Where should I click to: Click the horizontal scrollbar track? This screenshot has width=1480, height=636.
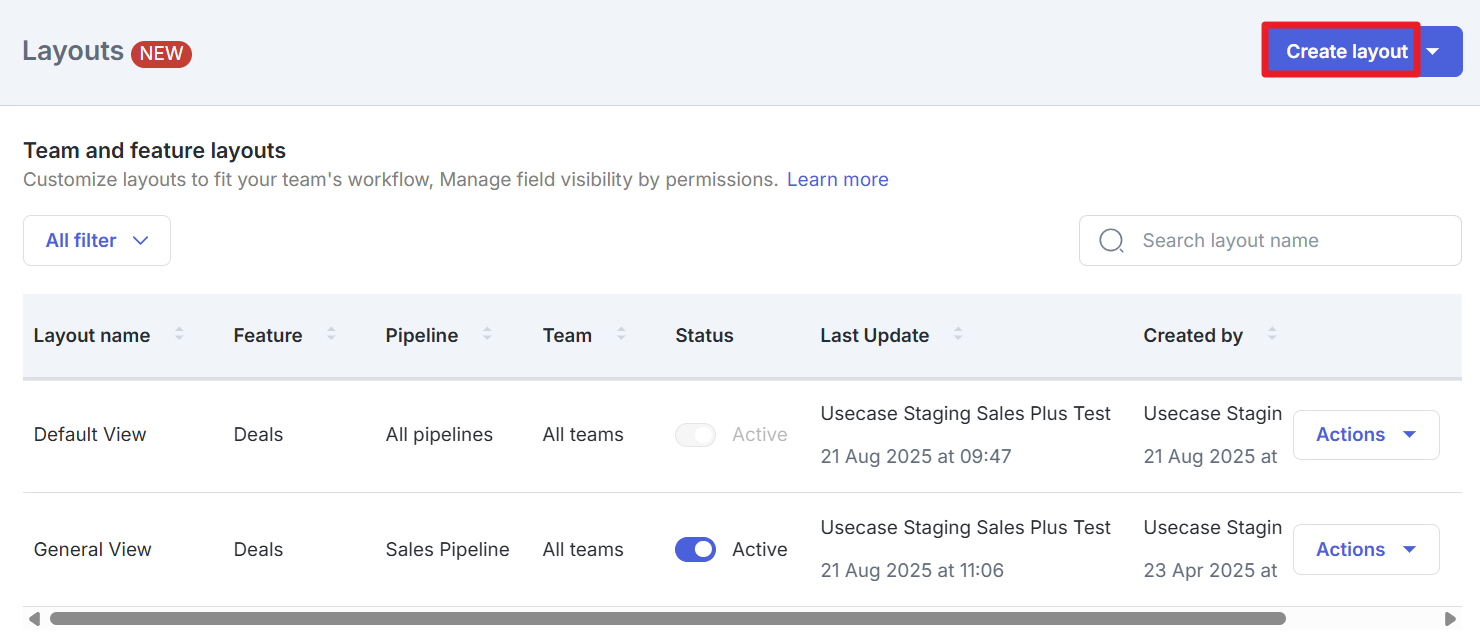click(660, 618)
